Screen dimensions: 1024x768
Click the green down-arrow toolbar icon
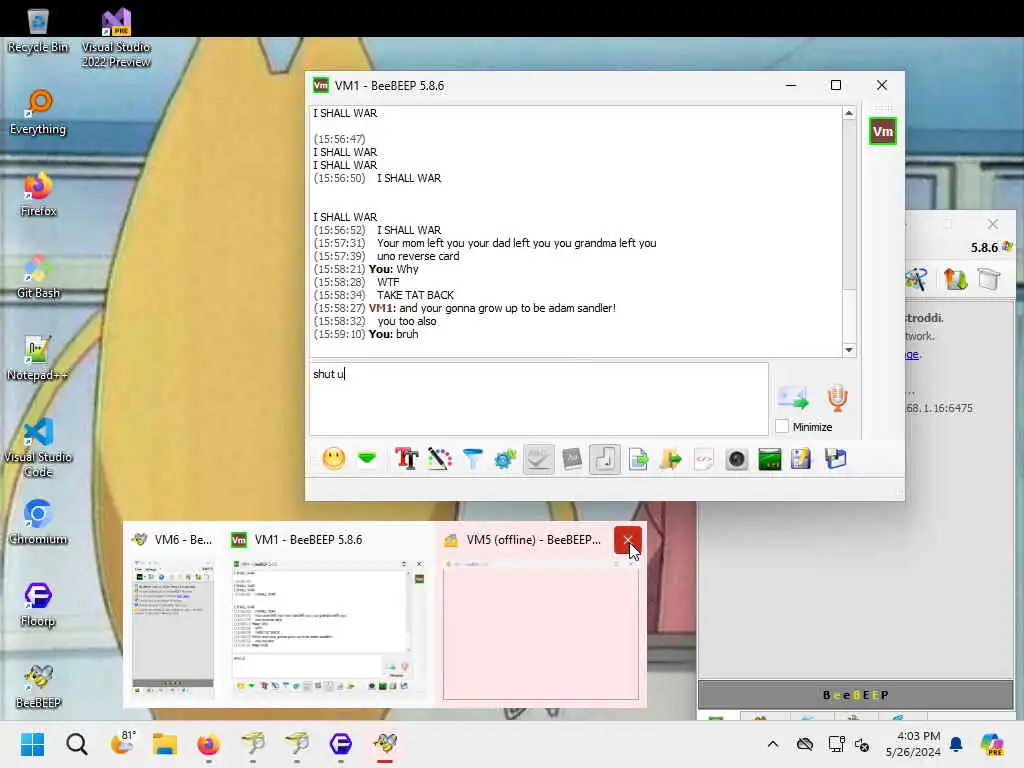point(367,458)
